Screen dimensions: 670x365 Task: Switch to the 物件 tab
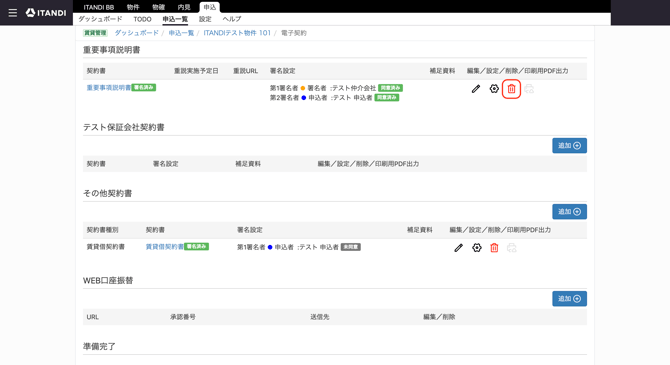[133, 7]
